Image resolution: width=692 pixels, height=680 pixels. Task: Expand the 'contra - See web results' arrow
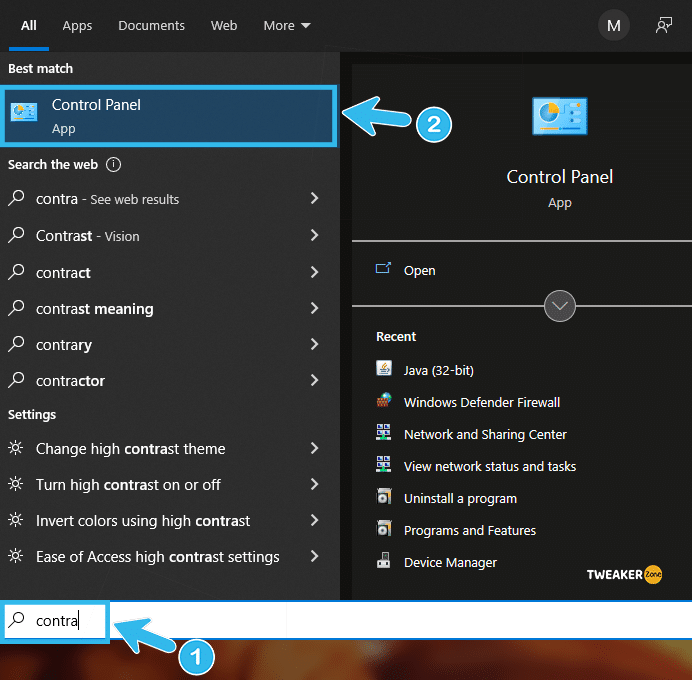(314, 198)
